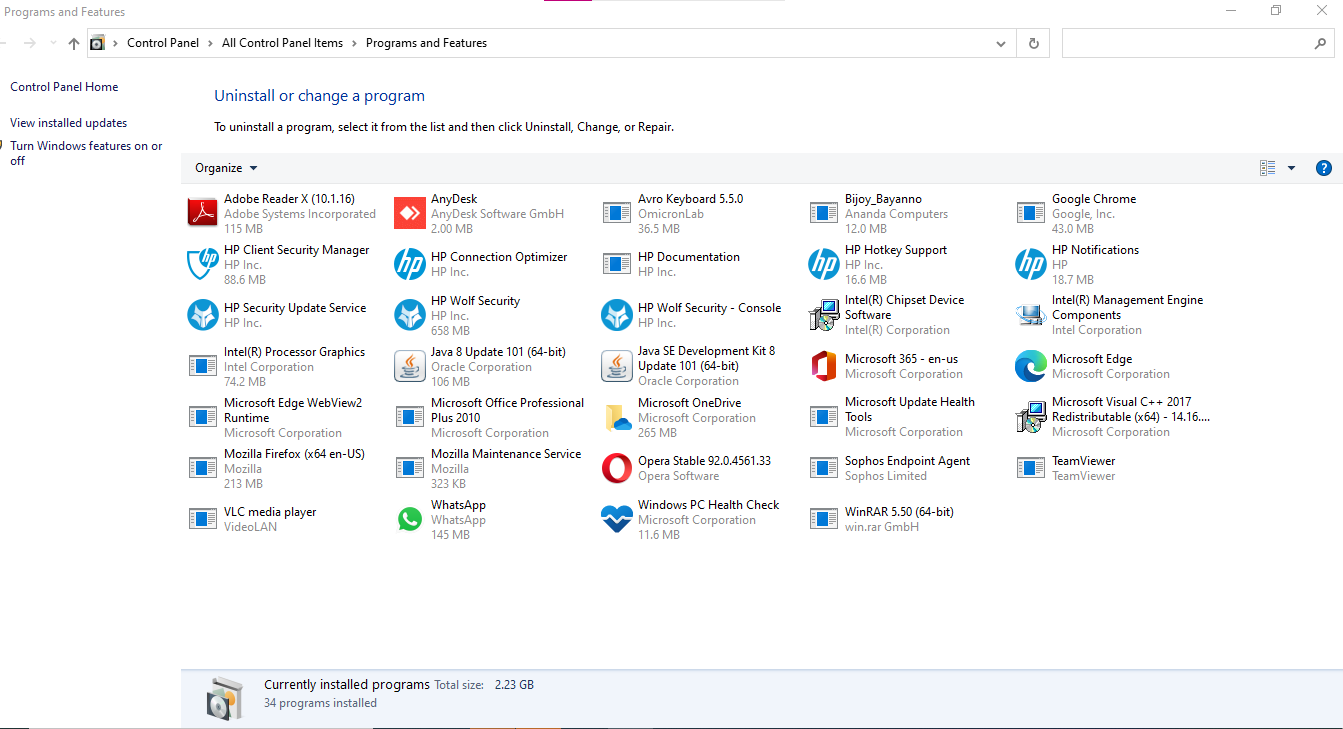The height and width of the screenshot is (729, 1343).
Task: Select the Intel(R) Chipset Device Software icon
Action: click(824, 315)
